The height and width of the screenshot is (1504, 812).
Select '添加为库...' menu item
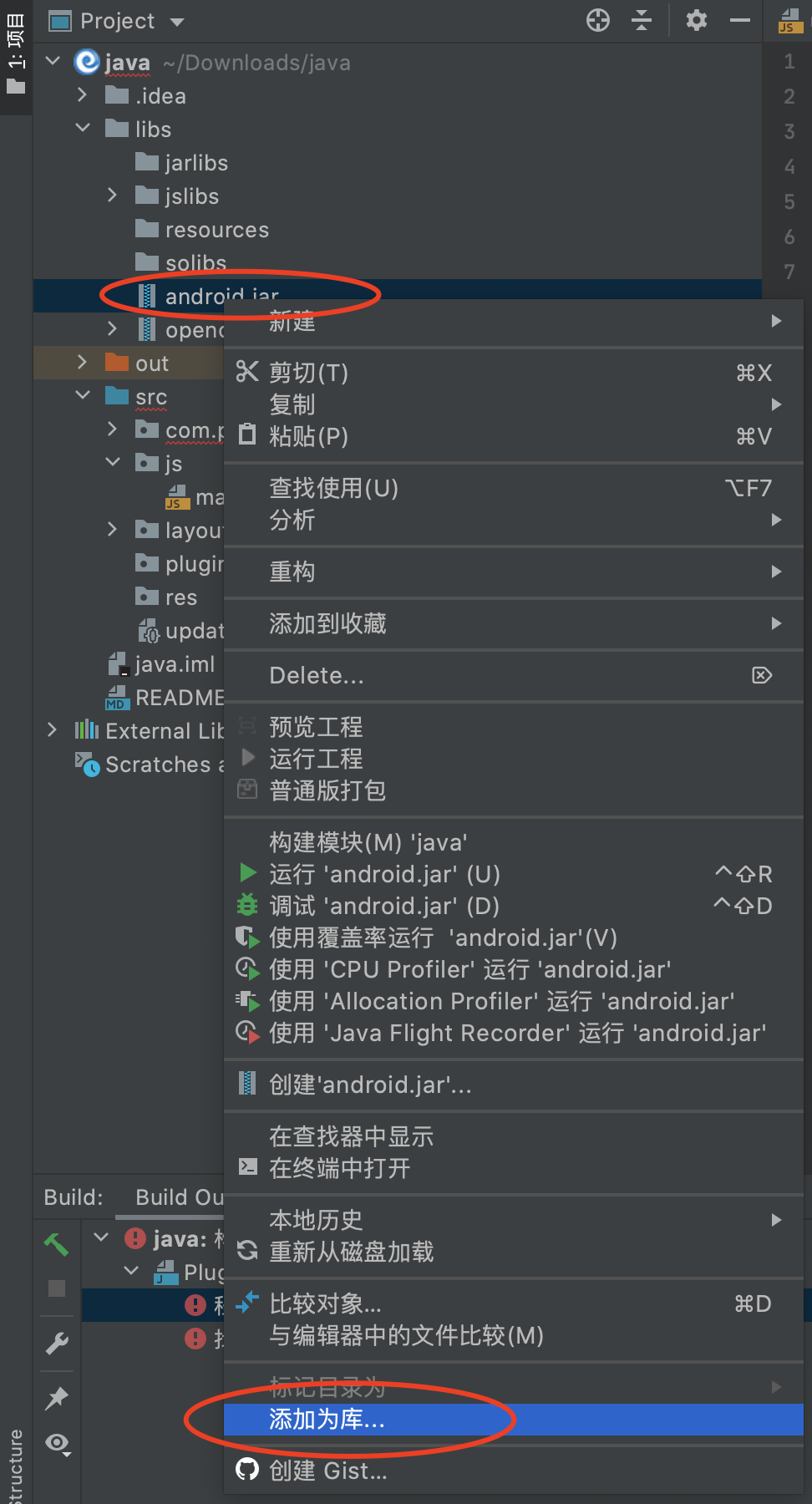pos(327,1419)
